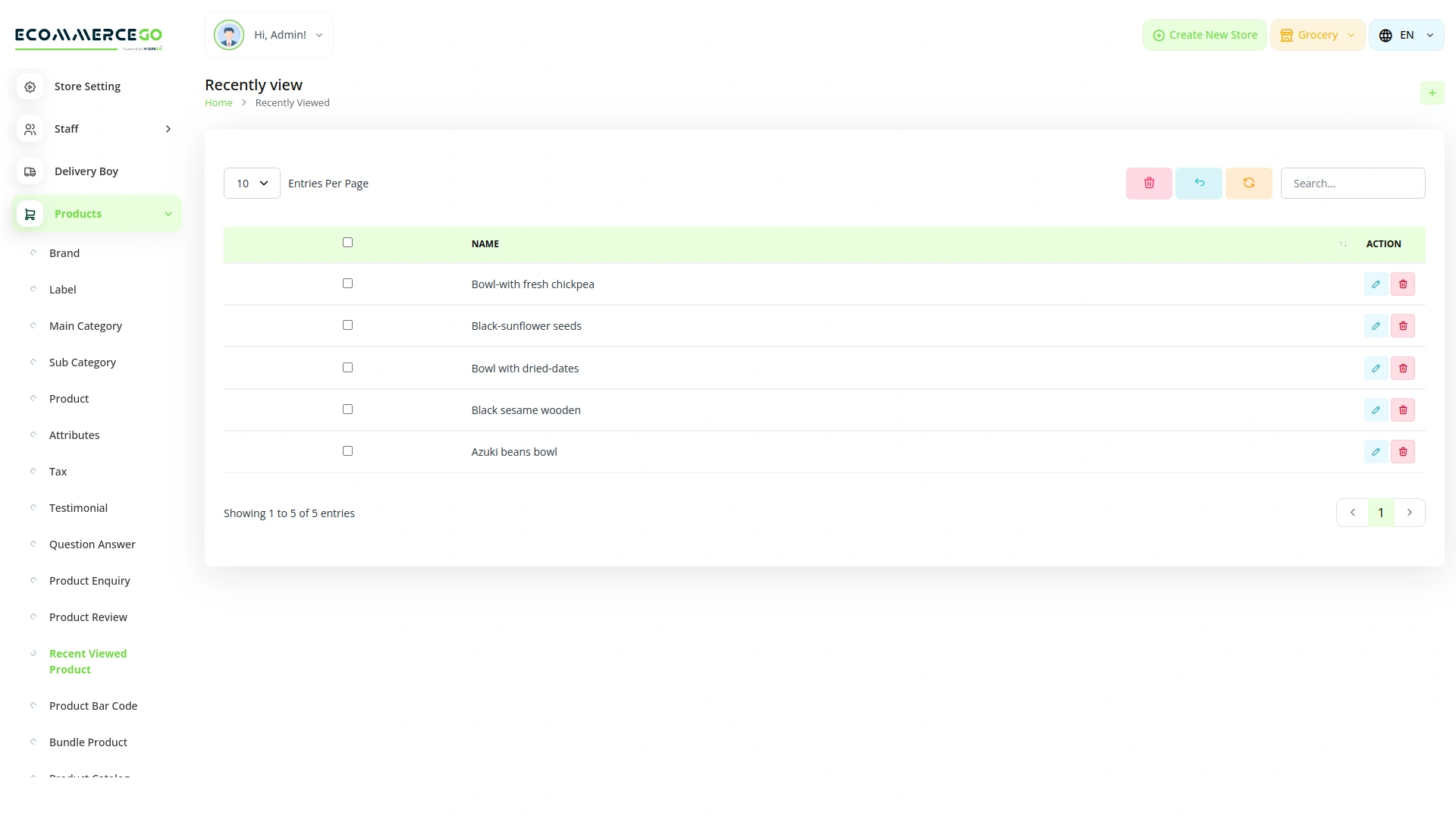
Task: Open the Delivery Boy section icon
Action: click(30, 171)
